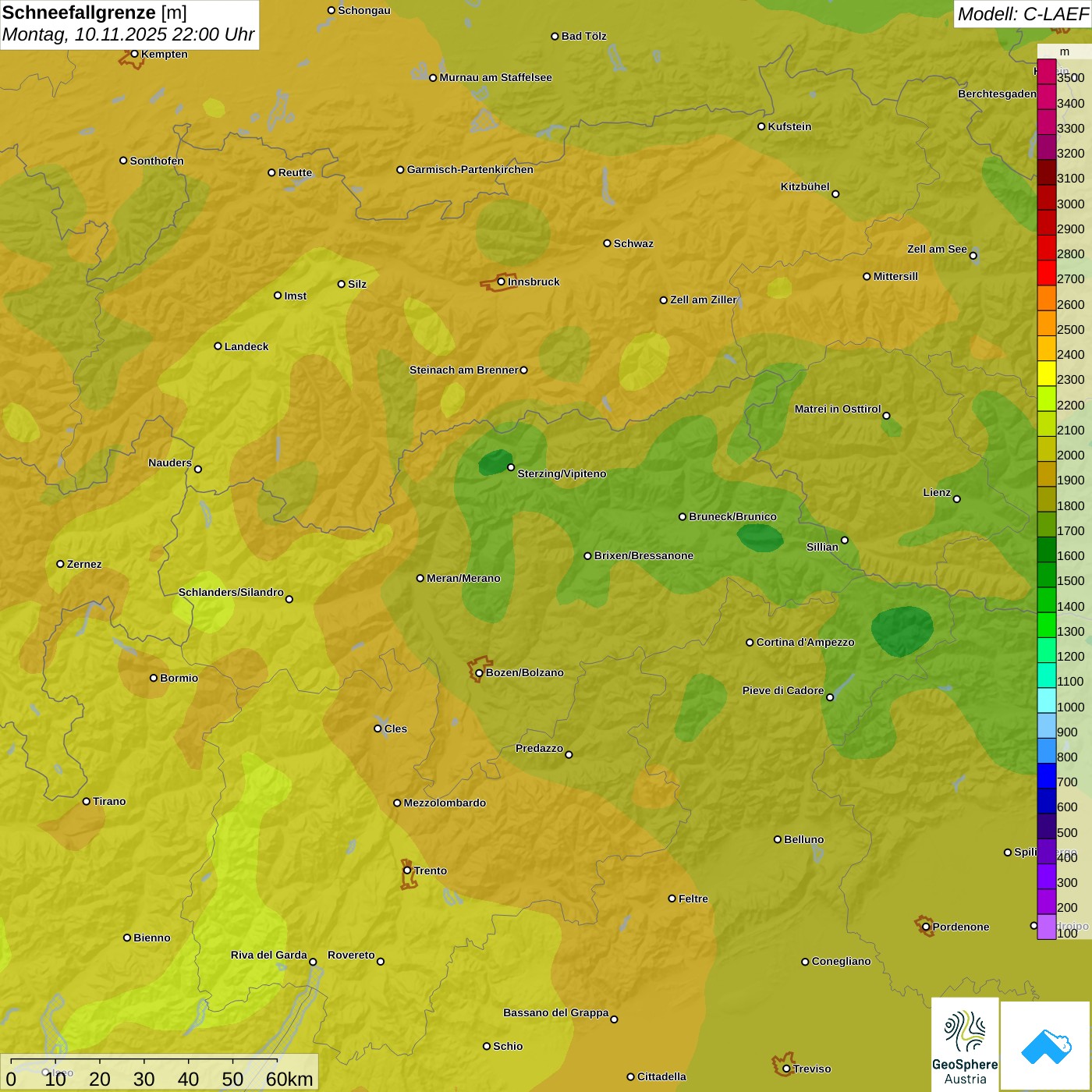Click the Rovereto label

tap(351, 955)
